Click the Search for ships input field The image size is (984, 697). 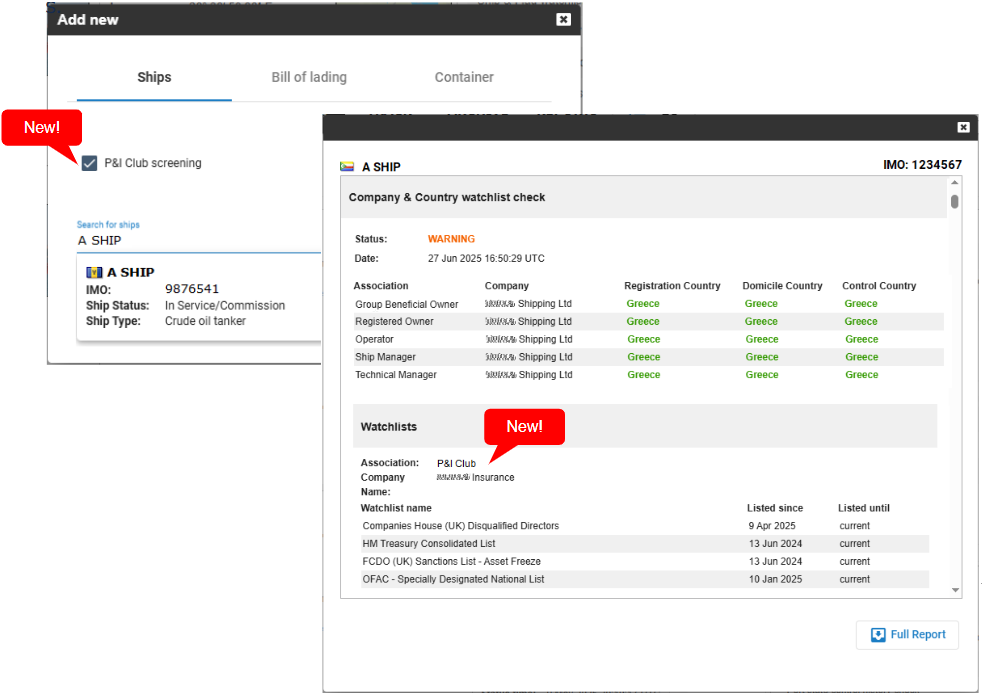point(198,241)
